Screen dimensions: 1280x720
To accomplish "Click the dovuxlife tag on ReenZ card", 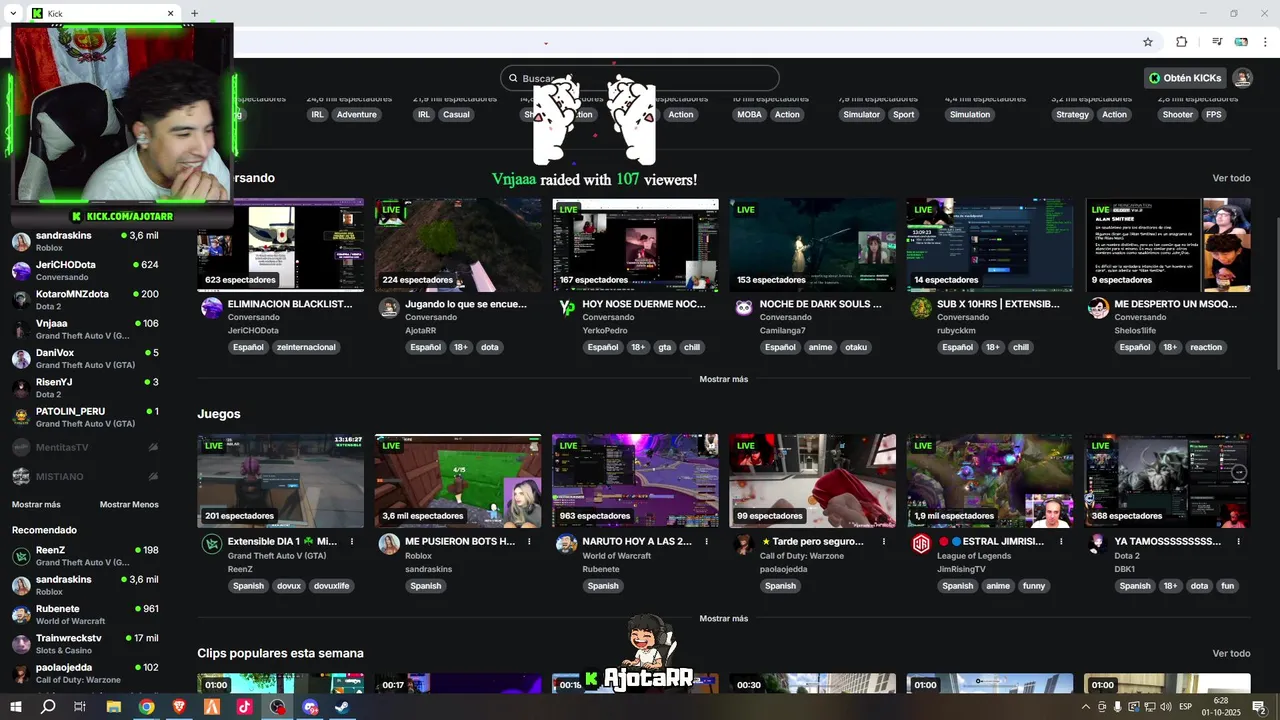I will click(x=331, y=586).
